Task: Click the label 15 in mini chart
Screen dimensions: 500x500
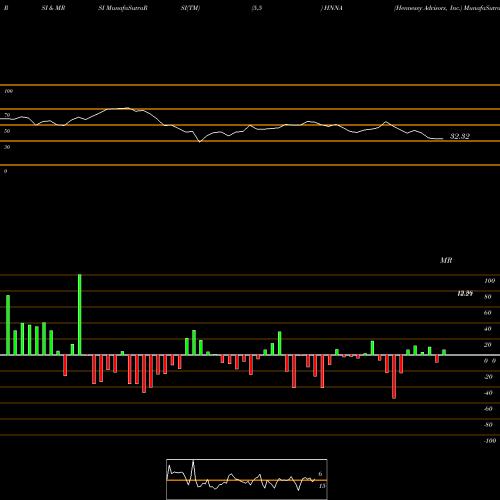Action: click(322, 486)
